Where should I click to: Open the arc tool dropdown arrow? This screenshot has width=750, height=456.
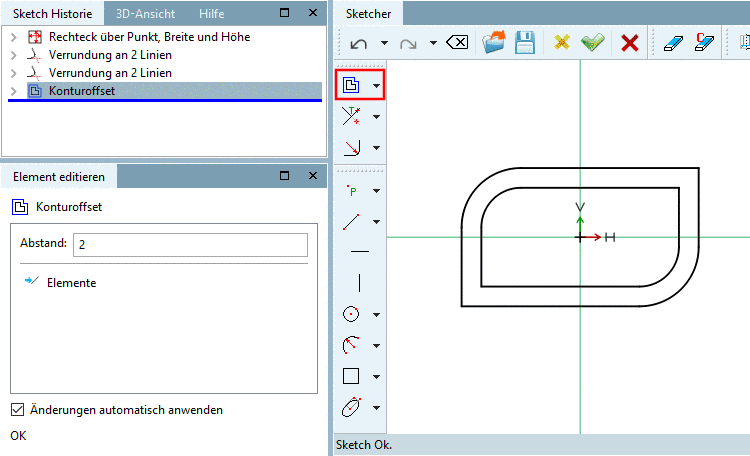click(376, 345)
